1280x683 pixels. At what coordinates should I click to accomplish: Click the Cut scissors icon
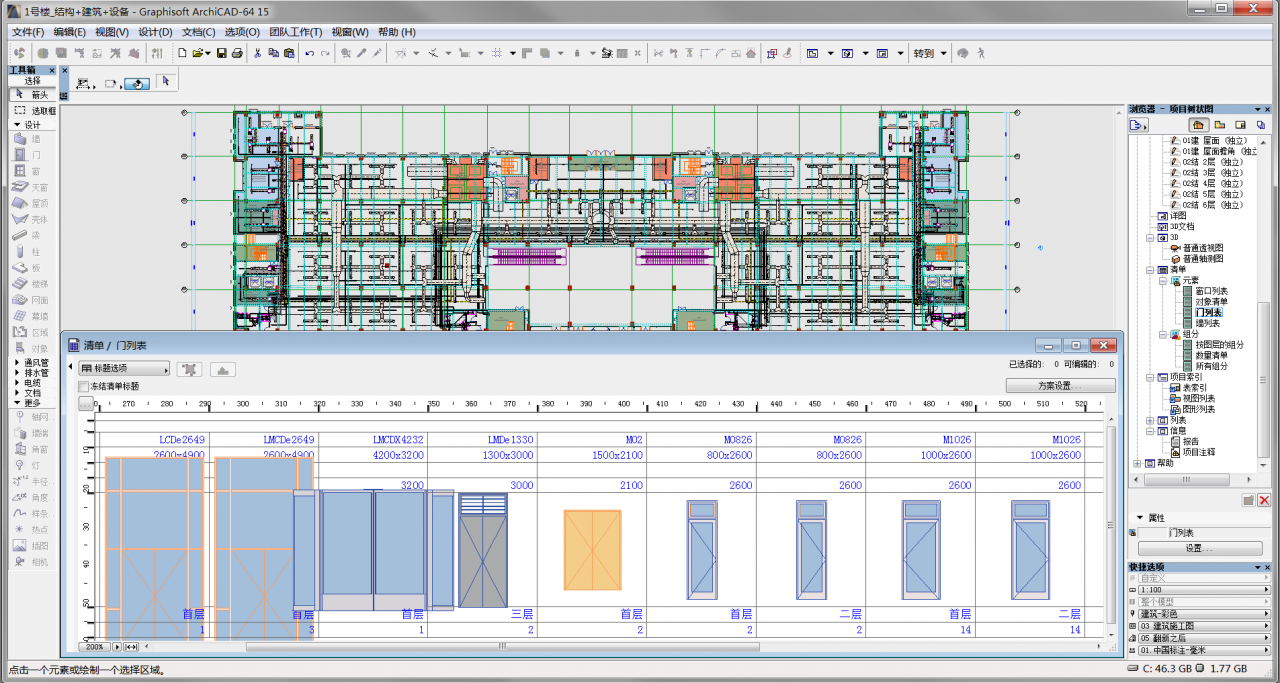[x=258, y=53]
